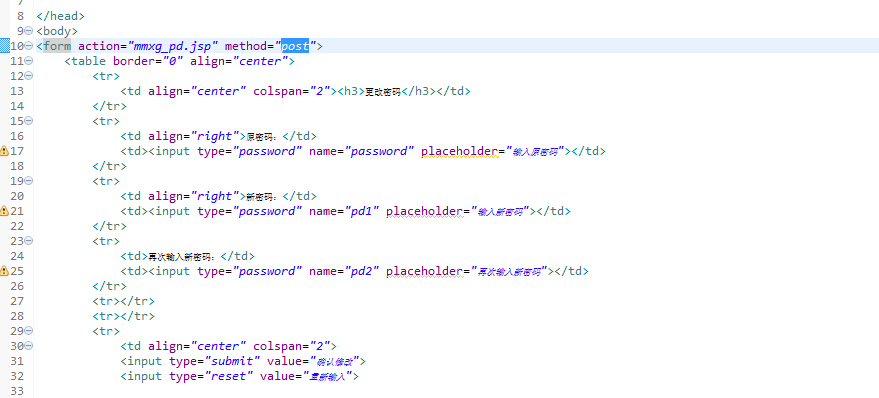
Task: Click the name value "password" on line 17
Action: click(379, 151)
